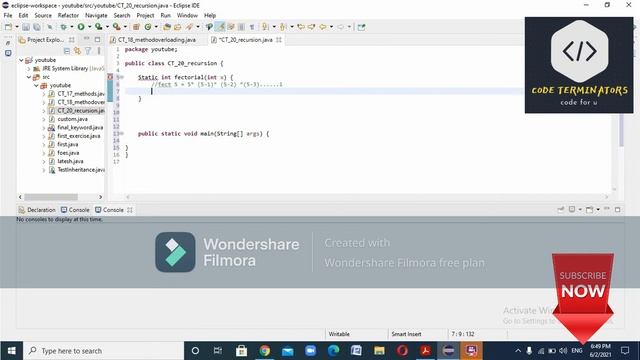Toggle the Mark Occurrences highlighter icon
This screenshot has width=640, height=360.
coord(220,27)
